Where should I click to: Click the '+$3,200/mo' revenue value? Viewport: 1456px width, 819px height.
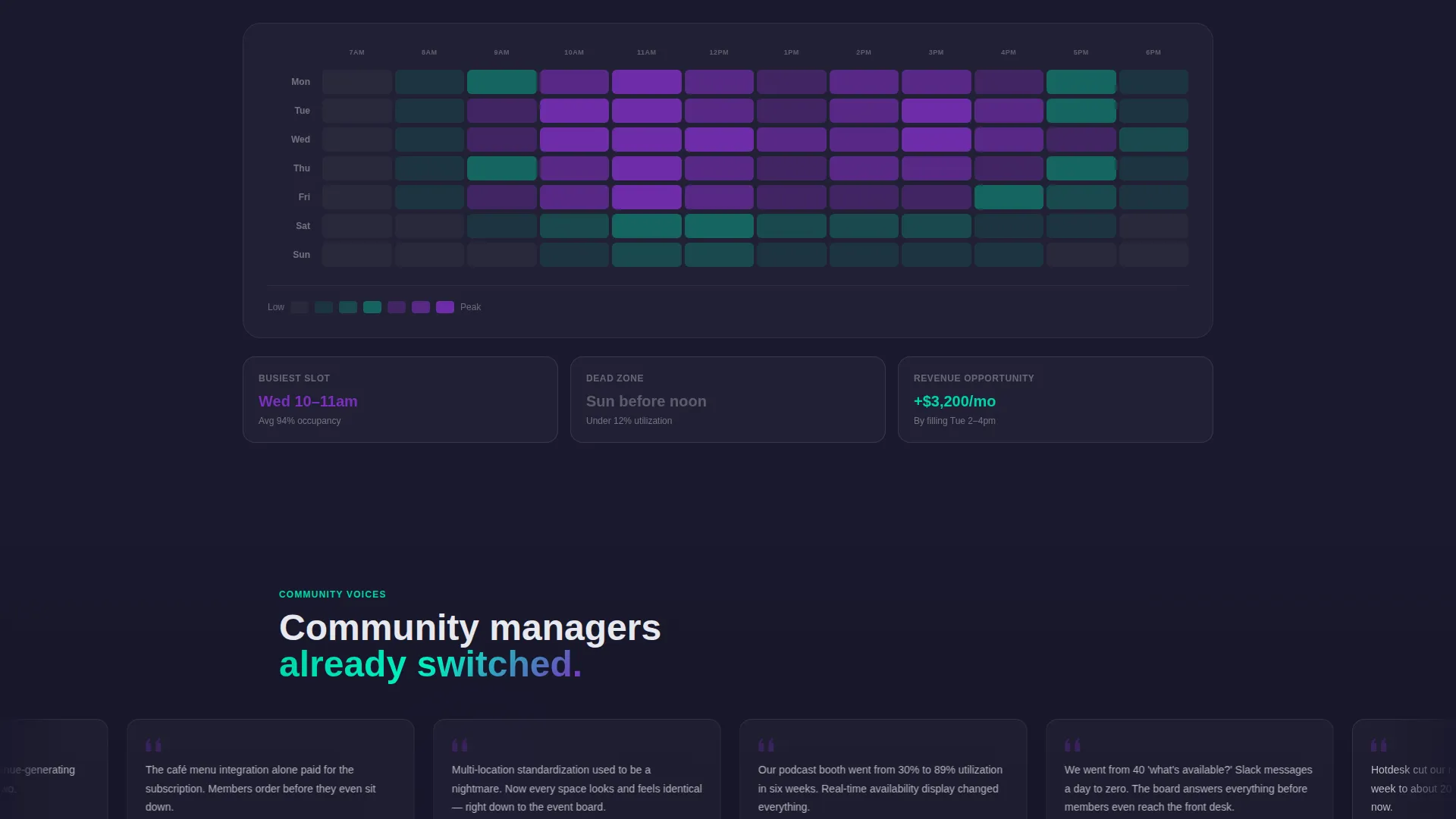(x=955, y=401)
